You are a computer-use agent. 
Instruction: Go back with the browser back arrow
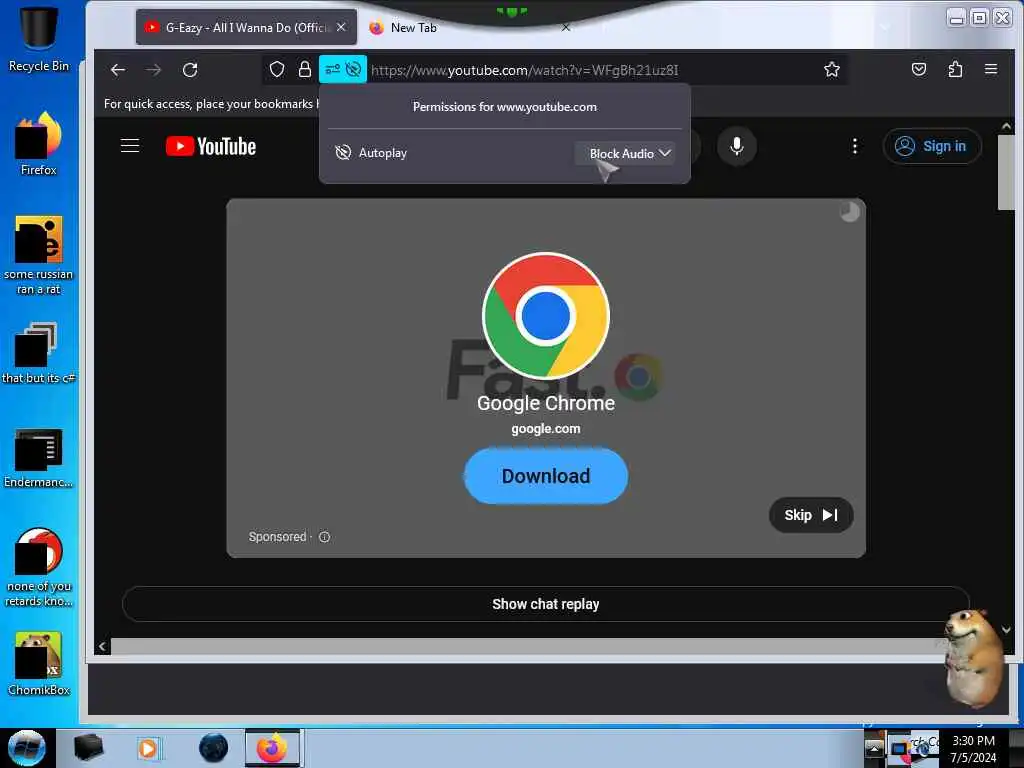tap(118, 69)
